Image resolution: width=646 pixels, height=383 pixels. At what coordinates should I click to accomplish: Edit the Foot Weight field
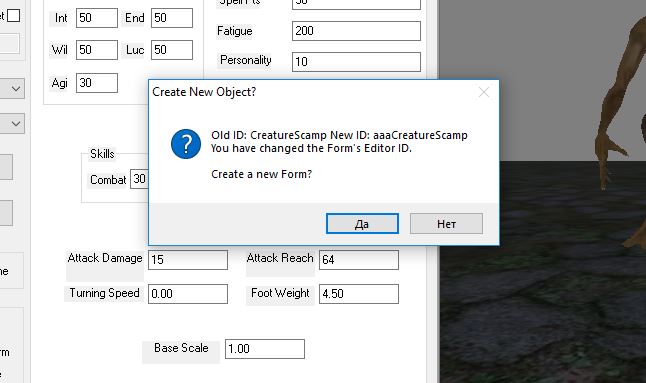tap(359, 294)
